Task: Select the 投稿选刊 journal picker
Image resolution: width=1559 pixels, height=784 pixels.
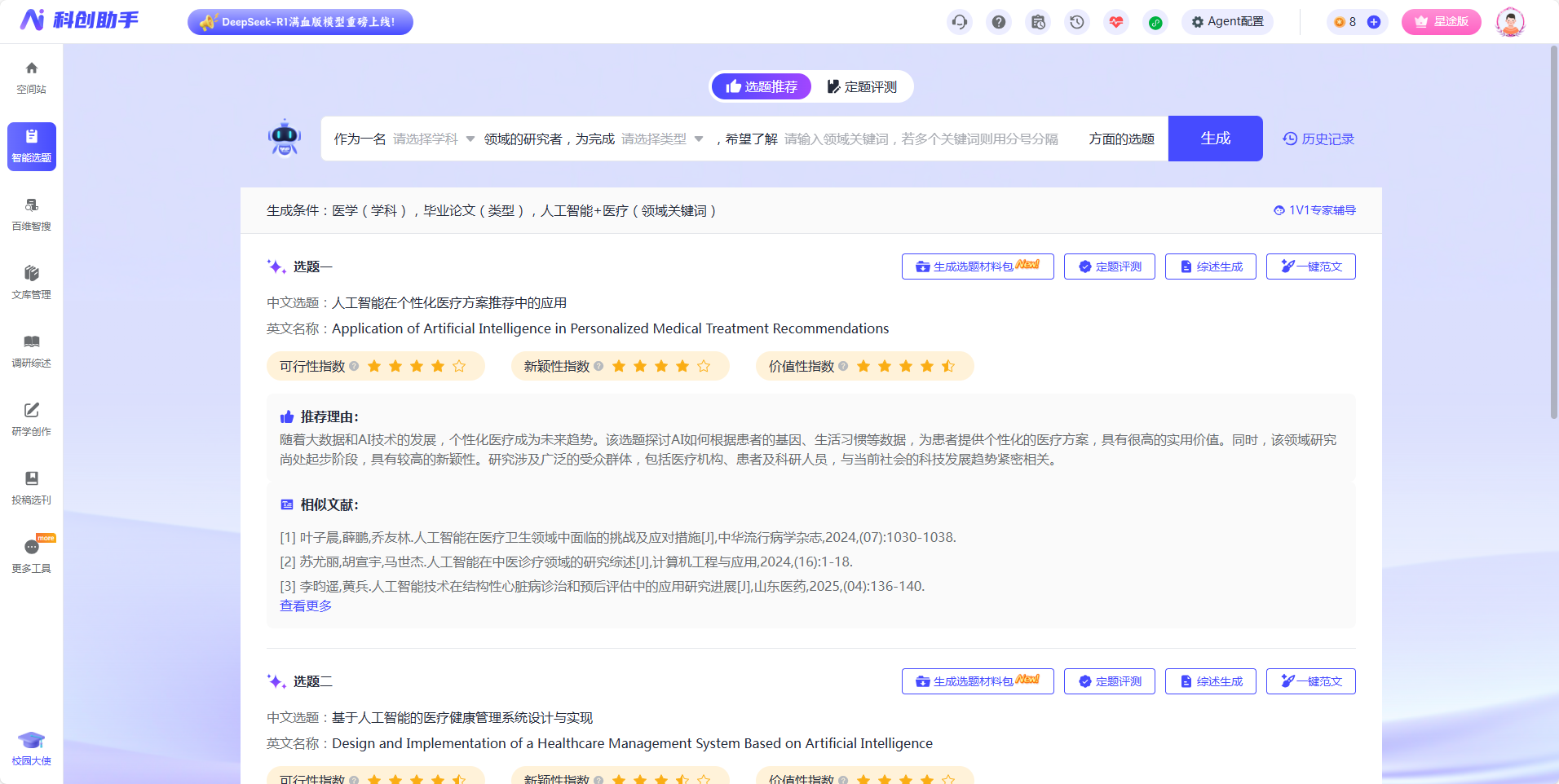Action: coord(30,487)
